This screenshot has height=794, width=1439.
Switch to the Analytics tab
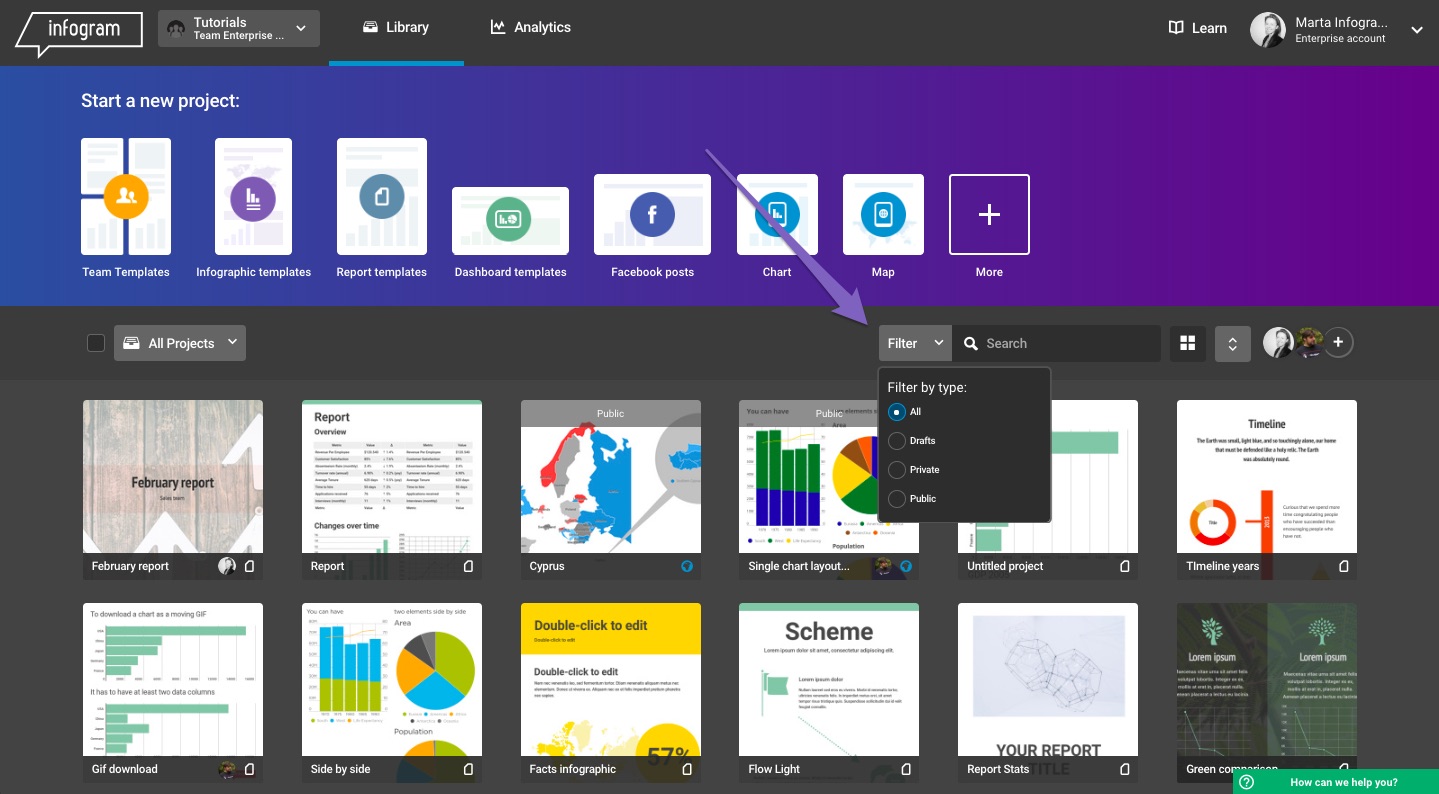[530, 28]
